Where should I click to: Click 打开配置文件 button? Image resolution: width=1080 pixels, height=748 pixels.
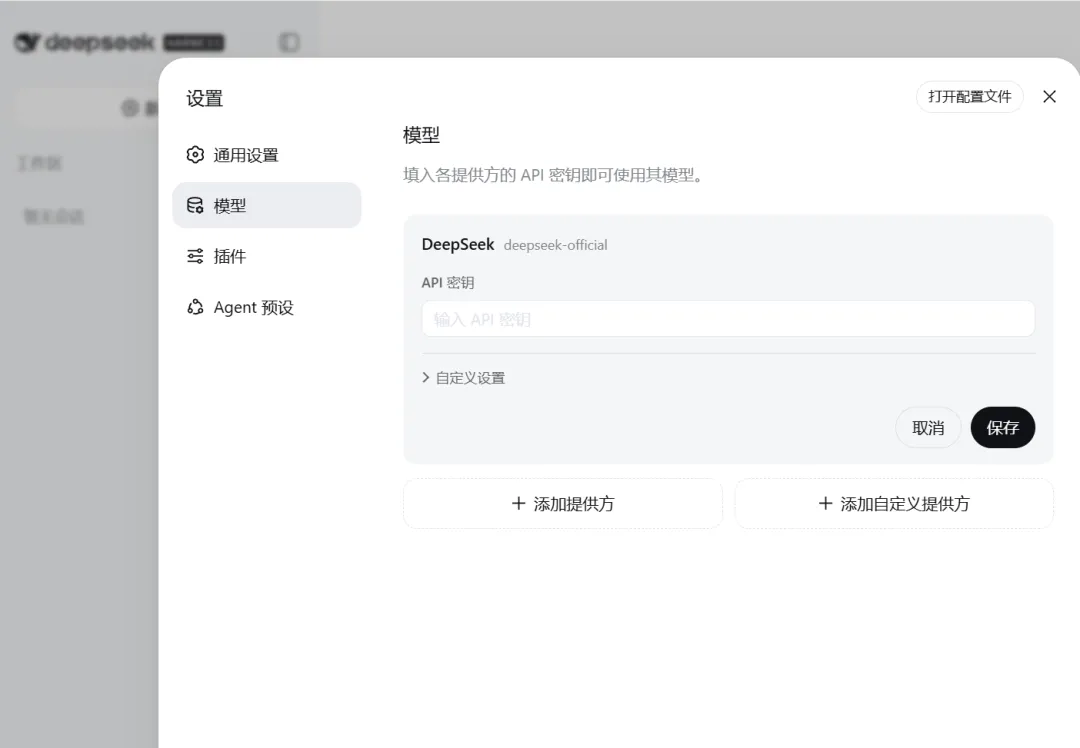click(969, 96)
